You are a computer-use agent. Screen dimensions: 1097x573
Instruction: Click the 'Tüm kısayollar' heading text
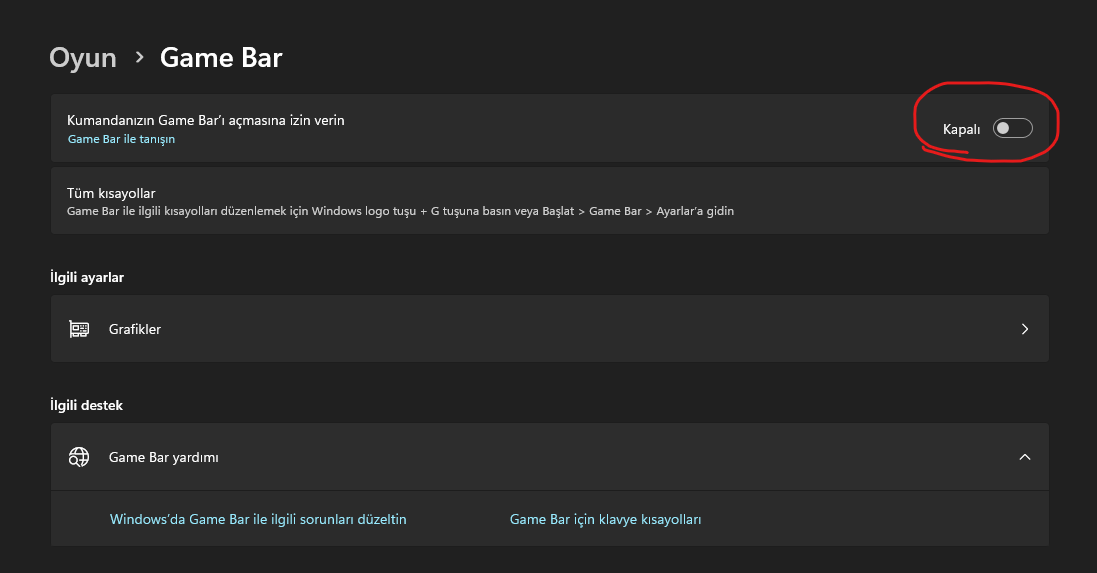[111, 193]
